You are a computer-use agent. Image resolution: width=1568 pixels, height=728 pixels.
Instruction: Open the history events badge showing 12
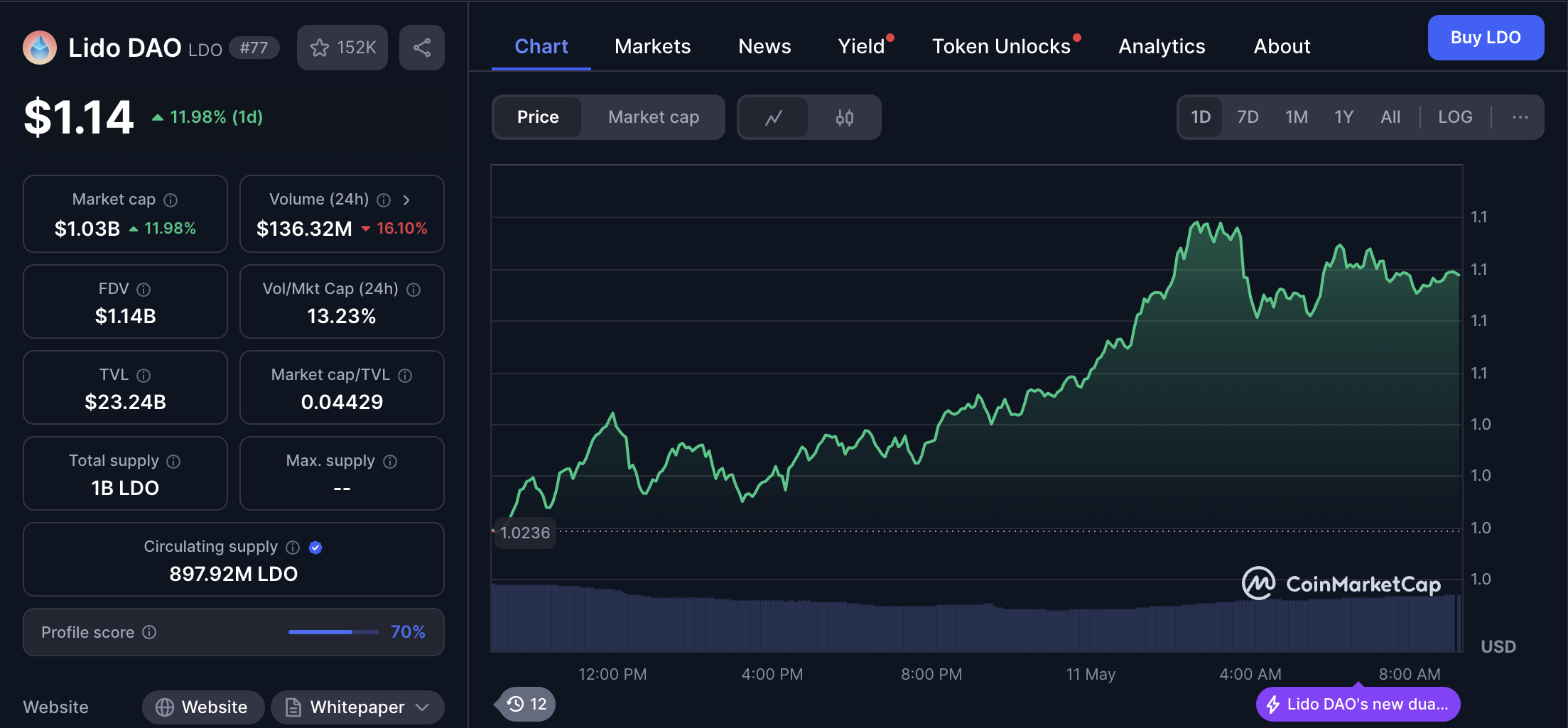tap(526, 704)
